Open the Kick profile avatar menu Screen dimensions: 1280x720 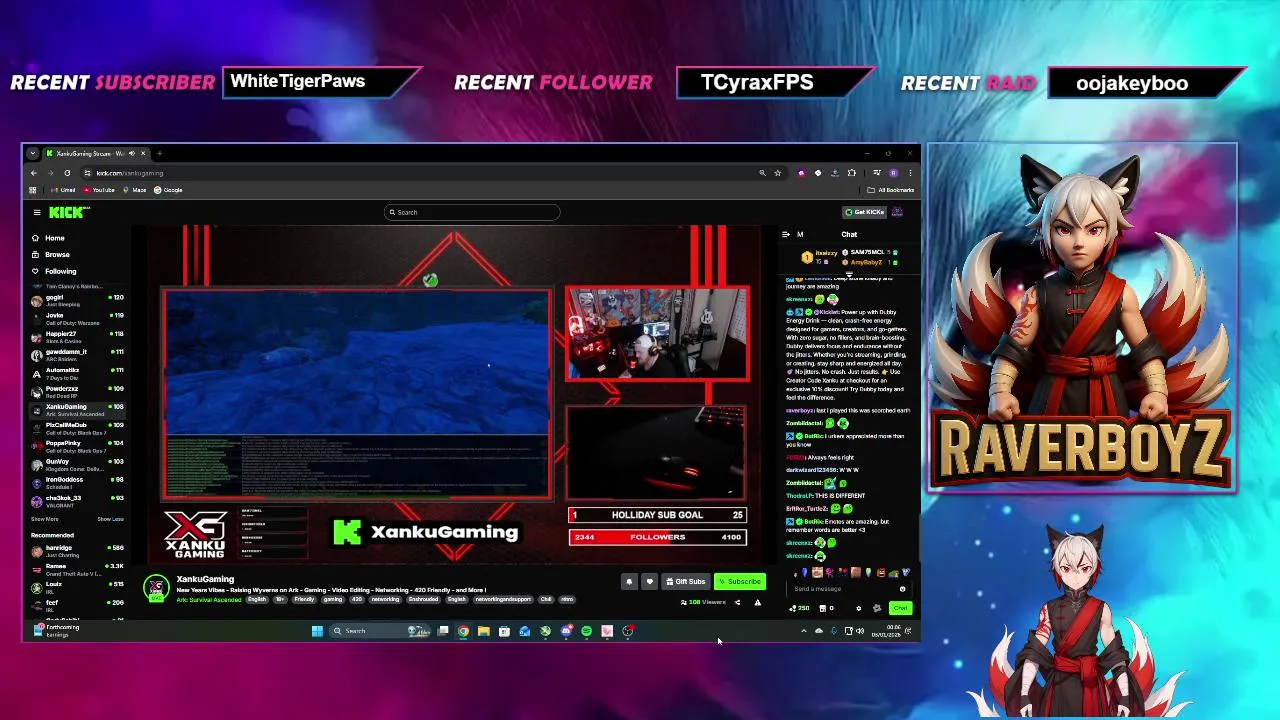(x=897, y=212)
